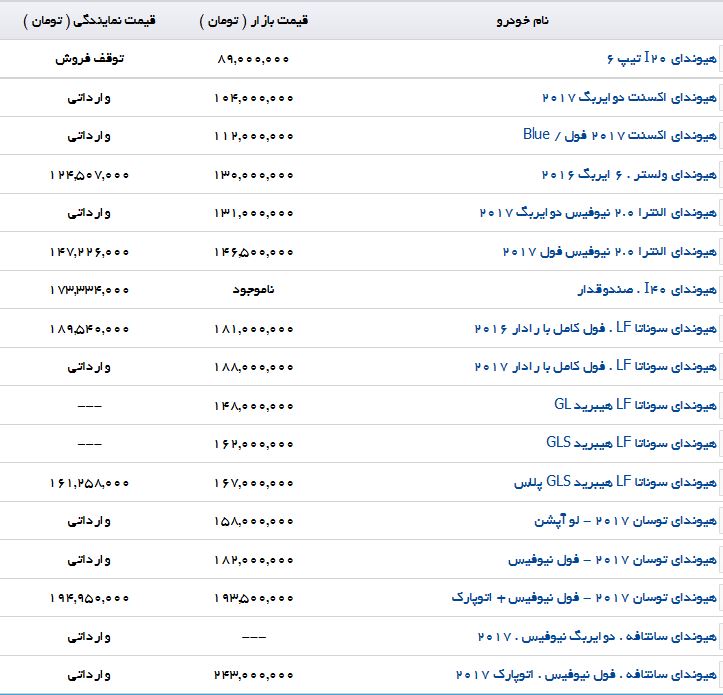
Task: Open سانتافه فول نیوفیس اتوپارک 2017 link
Action: click(x=587, y=675)
